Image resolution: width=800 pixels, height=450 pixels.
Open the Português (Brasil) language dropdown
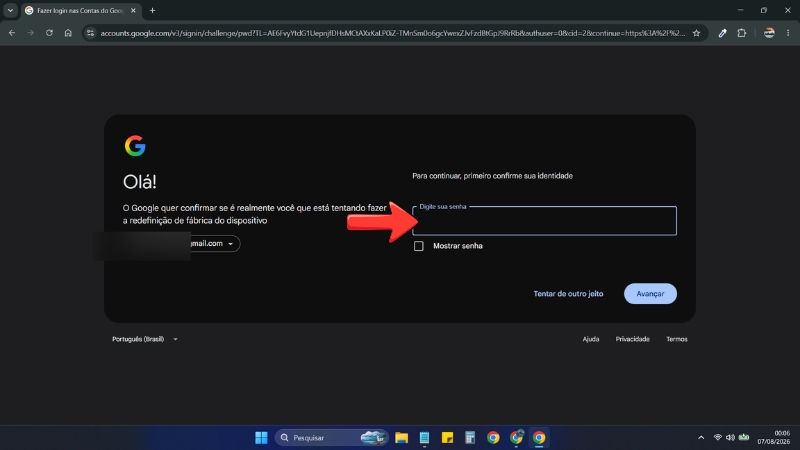tap(145, 339)
